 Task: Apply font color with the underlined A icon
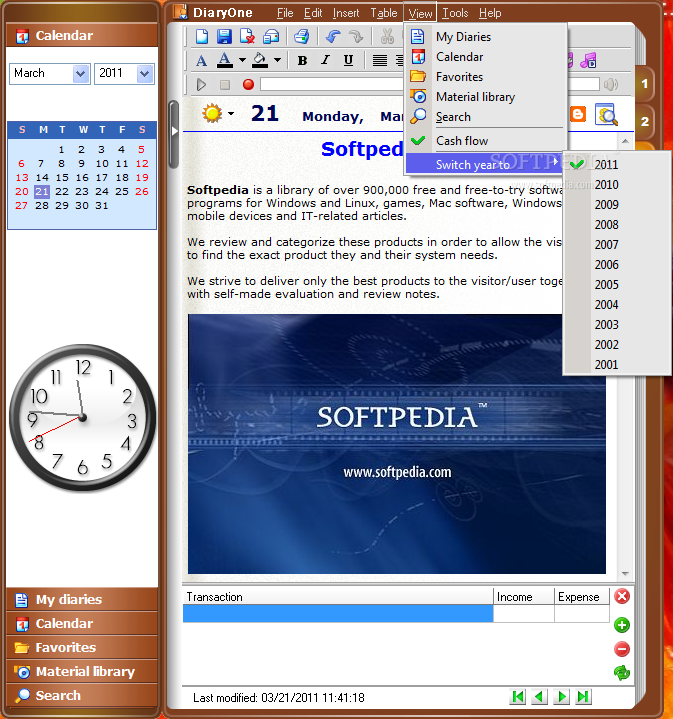[x=224, y=60]
